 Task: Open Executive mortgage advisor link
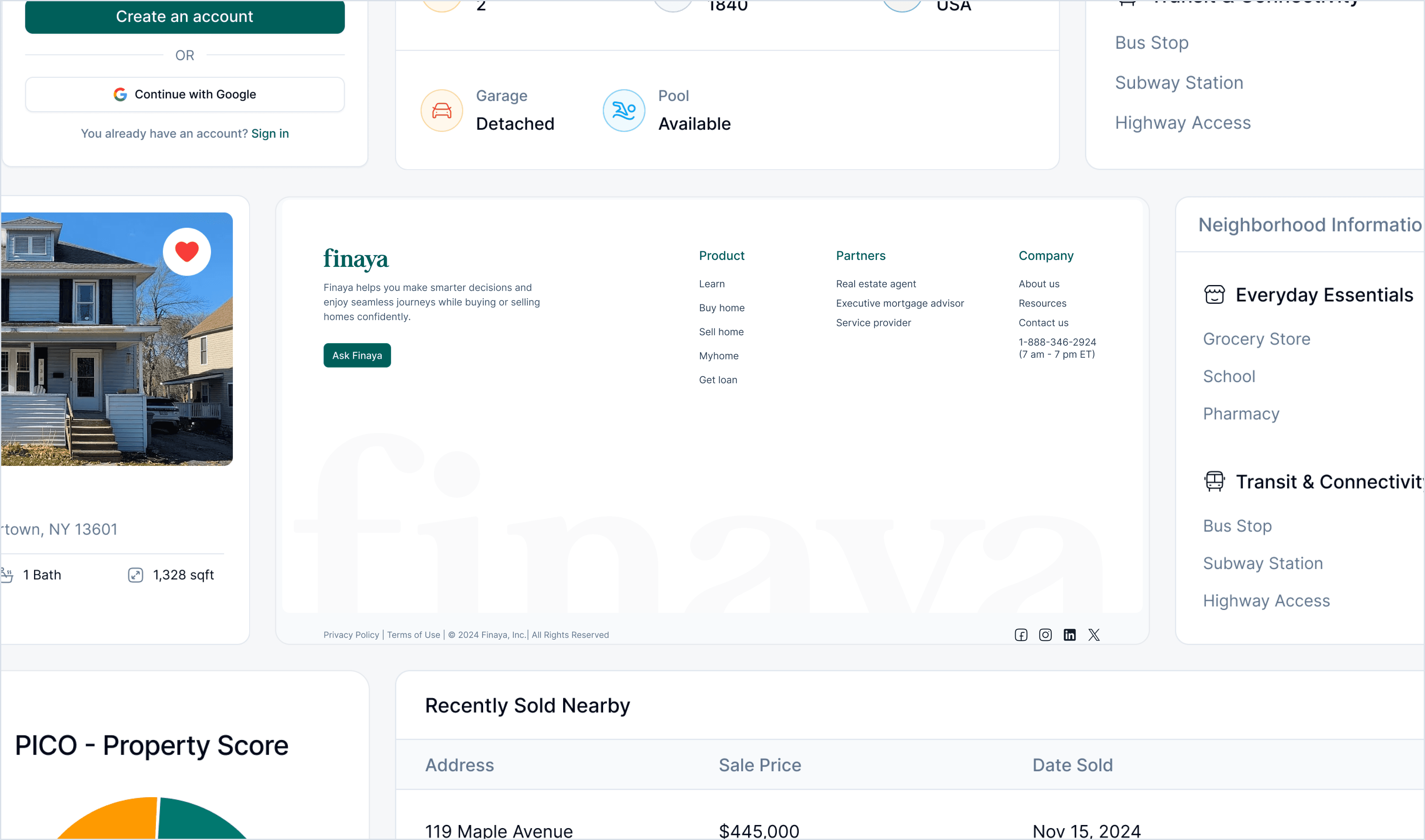pyautogui.click(x=899, y=303)
